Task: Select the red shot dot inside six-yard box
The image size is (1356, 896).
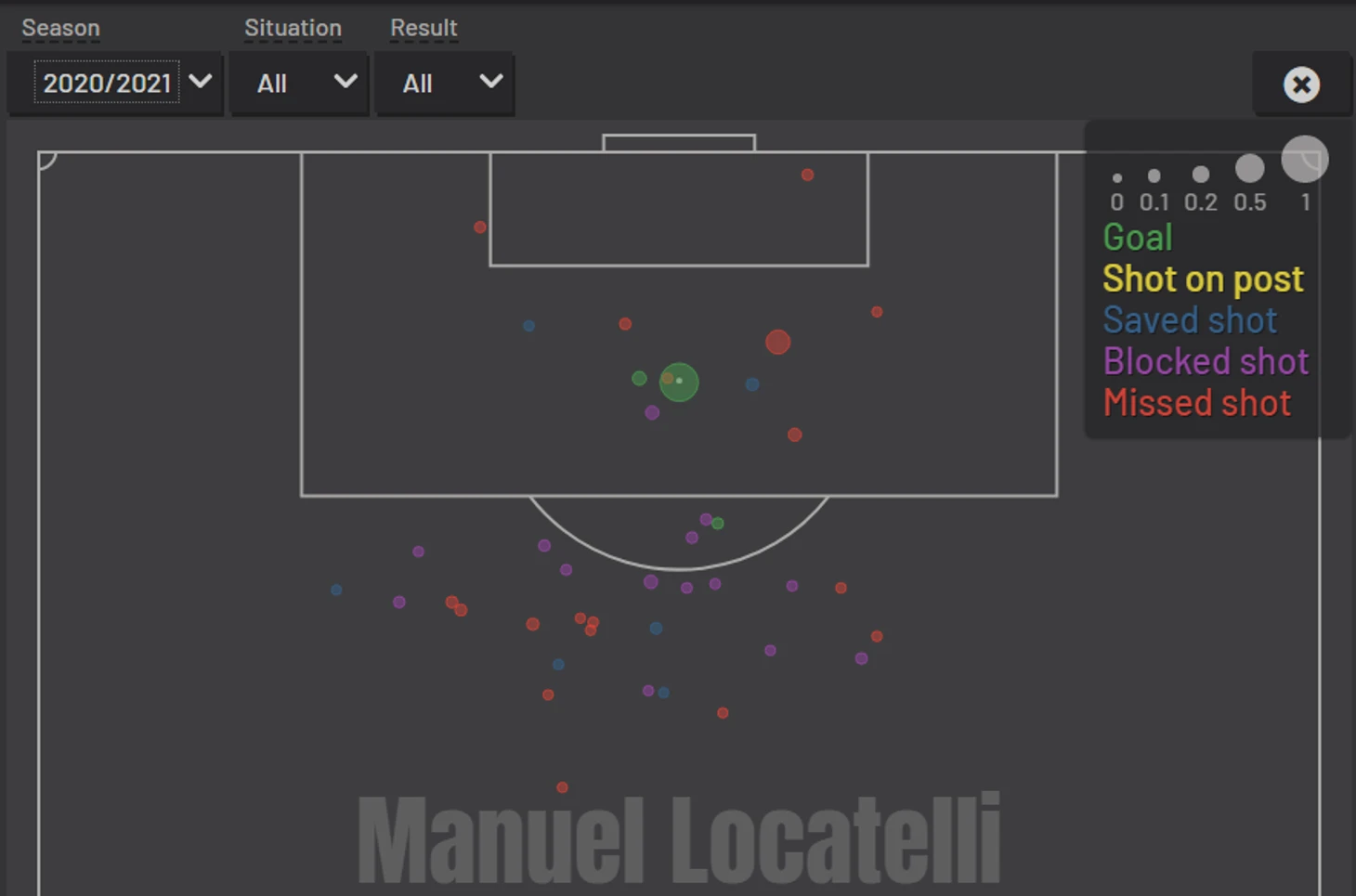Action: point(807,175)
